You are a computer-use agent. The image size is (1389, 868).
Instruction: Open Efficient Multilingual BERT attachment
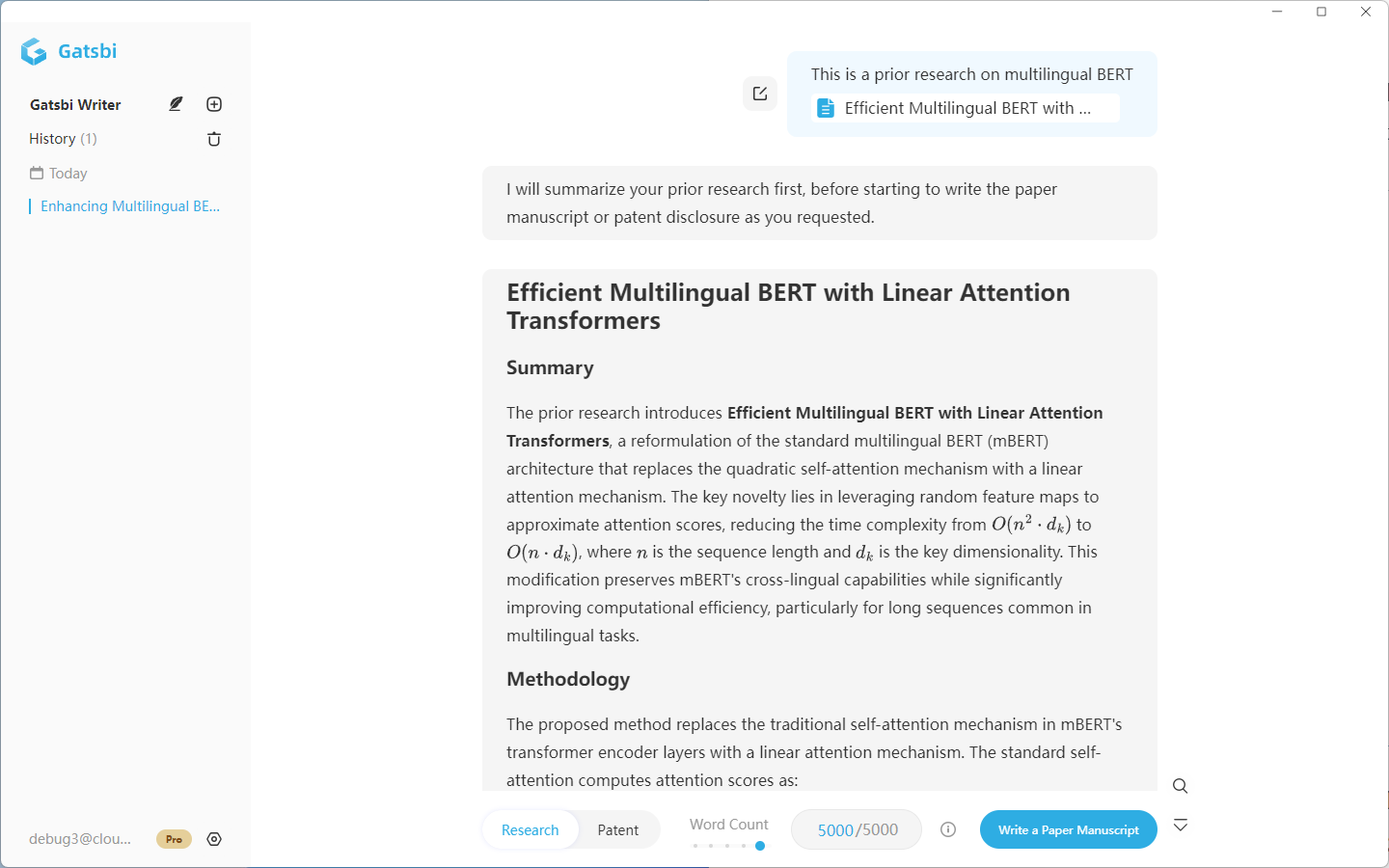coord(966,108)
